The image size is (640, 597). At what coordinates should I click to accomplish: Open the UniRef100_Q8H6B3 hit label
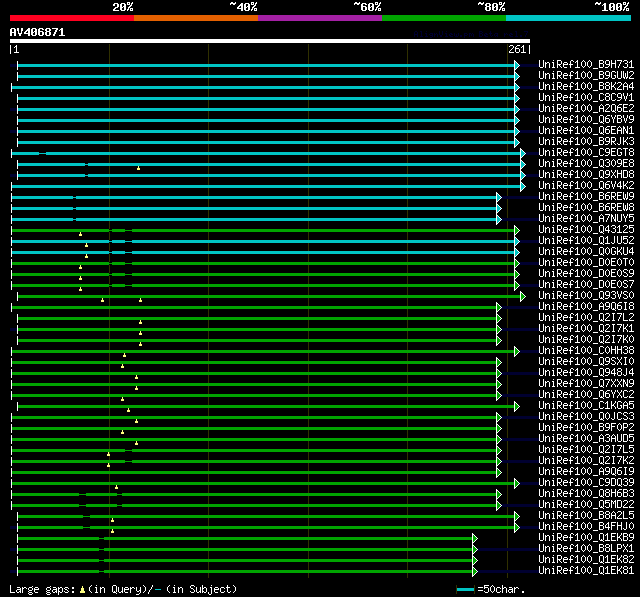(x=586, y=494)
